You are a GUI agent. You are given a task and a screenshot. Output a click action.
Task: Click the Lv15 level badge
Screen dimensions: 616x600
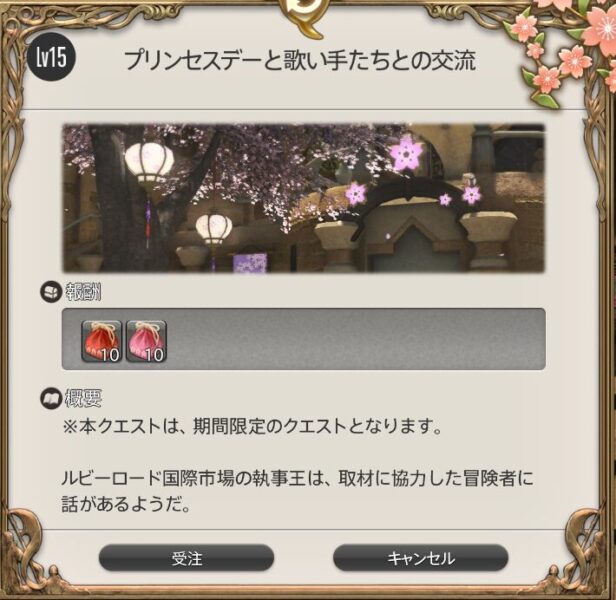pos(51,58)
